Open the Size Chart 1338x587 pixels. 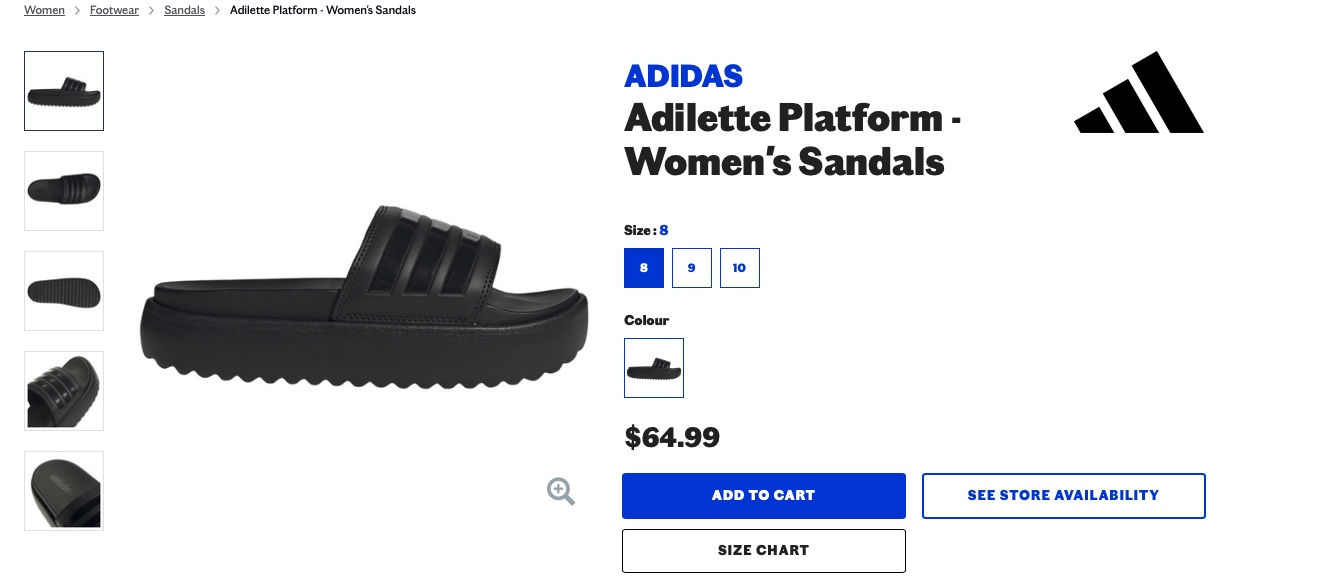pyautogui.click(x=763, y=551)
